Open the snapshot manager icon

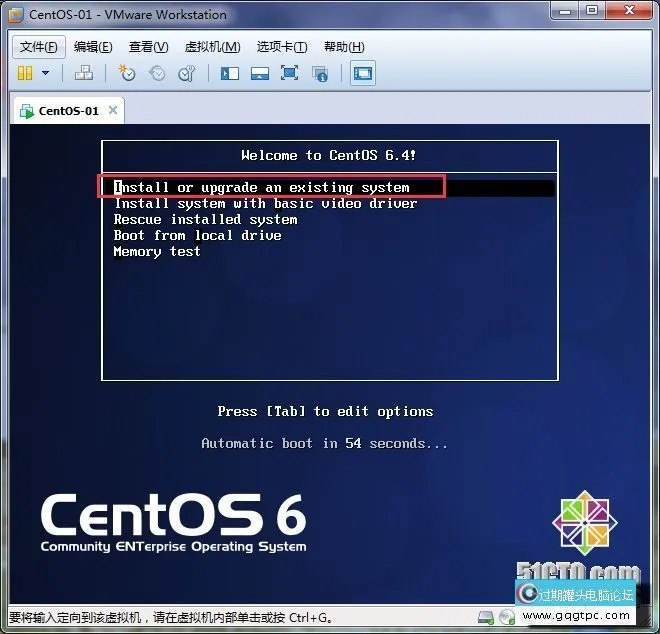click(187, 73)
